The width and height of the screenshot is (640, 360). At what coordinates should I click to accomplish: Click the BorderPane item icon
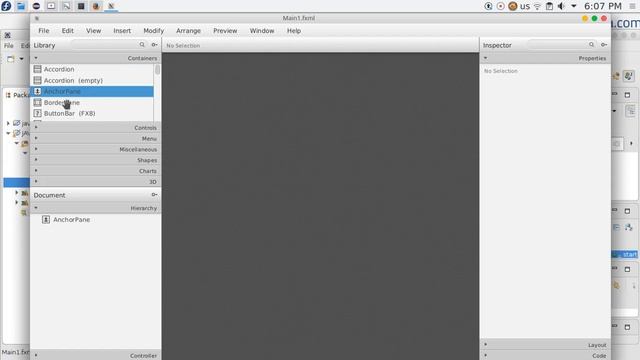point(38,102)
